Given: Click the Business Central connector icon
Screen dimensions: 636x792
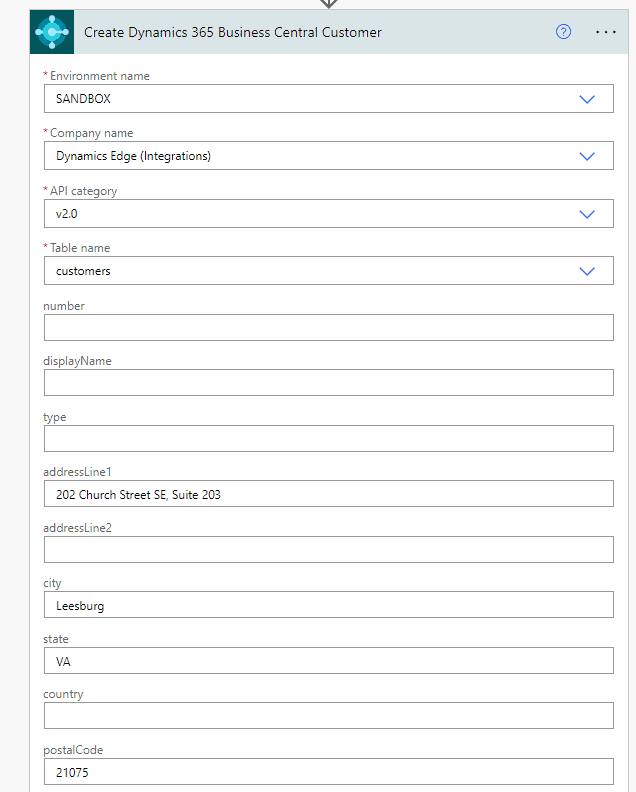Looking at the screenshot, I should [52, 32].
